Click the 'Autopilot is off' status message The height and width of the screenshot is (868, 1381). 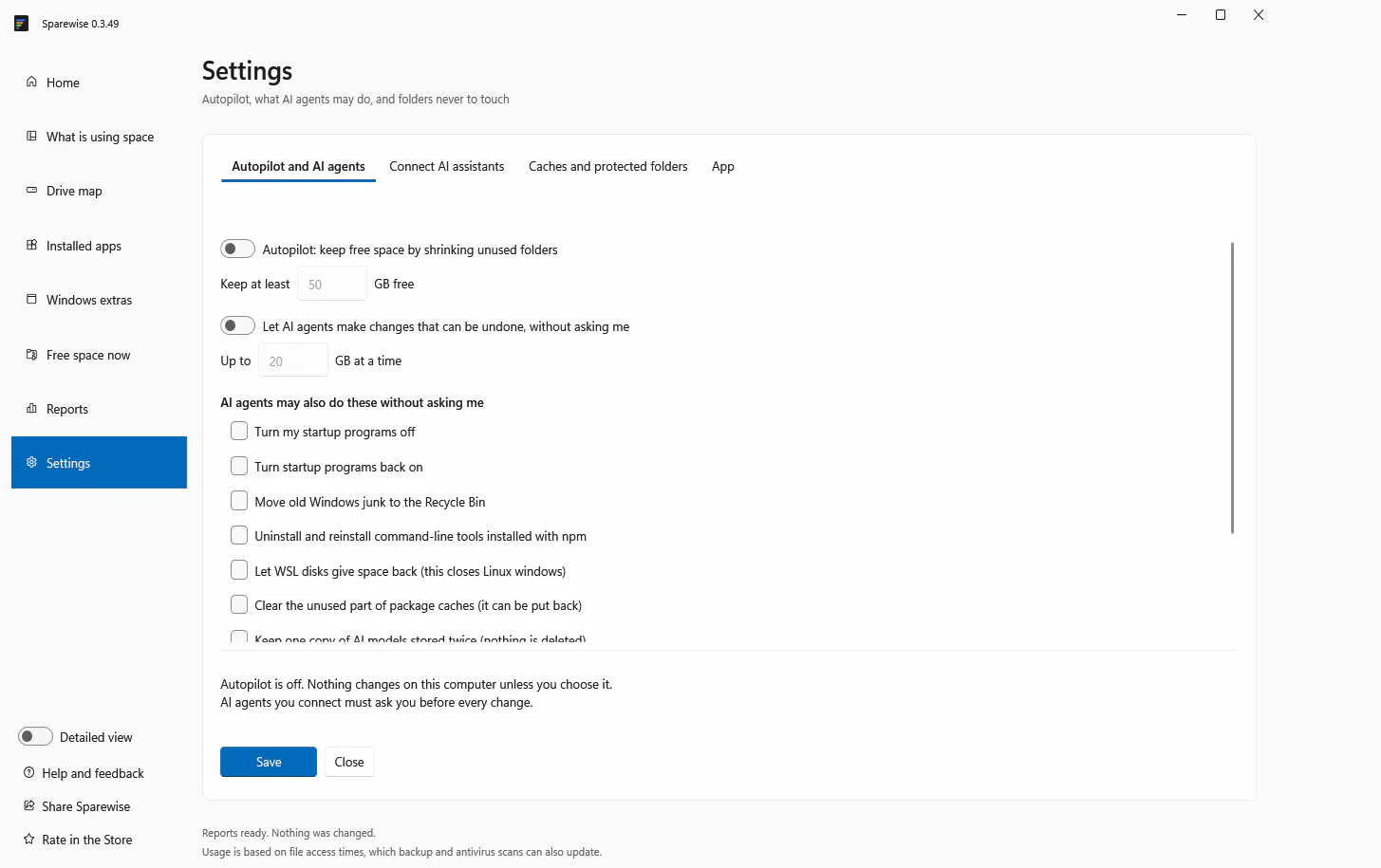pos(417,693)
